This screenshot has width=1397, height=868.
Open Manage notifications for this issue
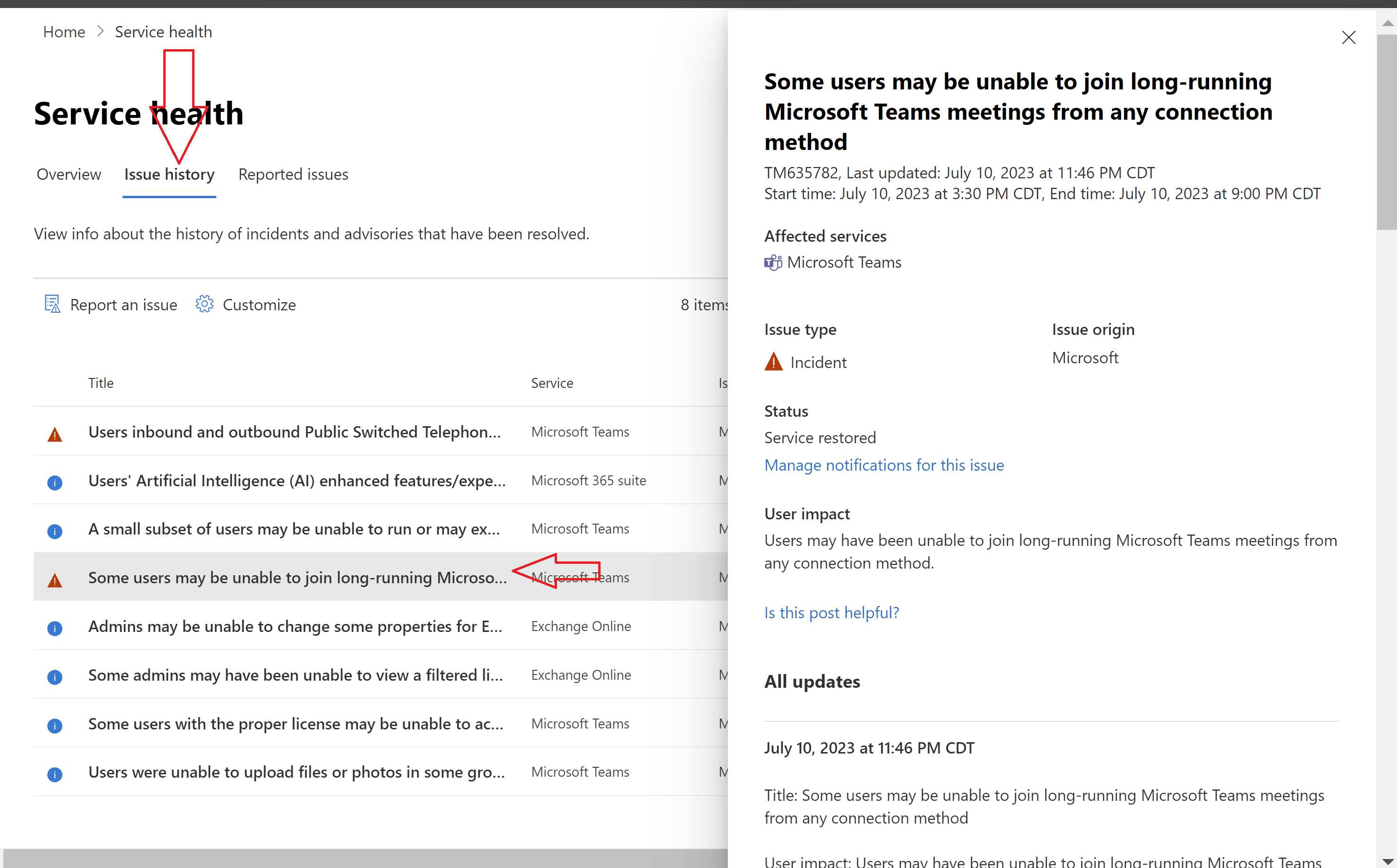[883, 465]
